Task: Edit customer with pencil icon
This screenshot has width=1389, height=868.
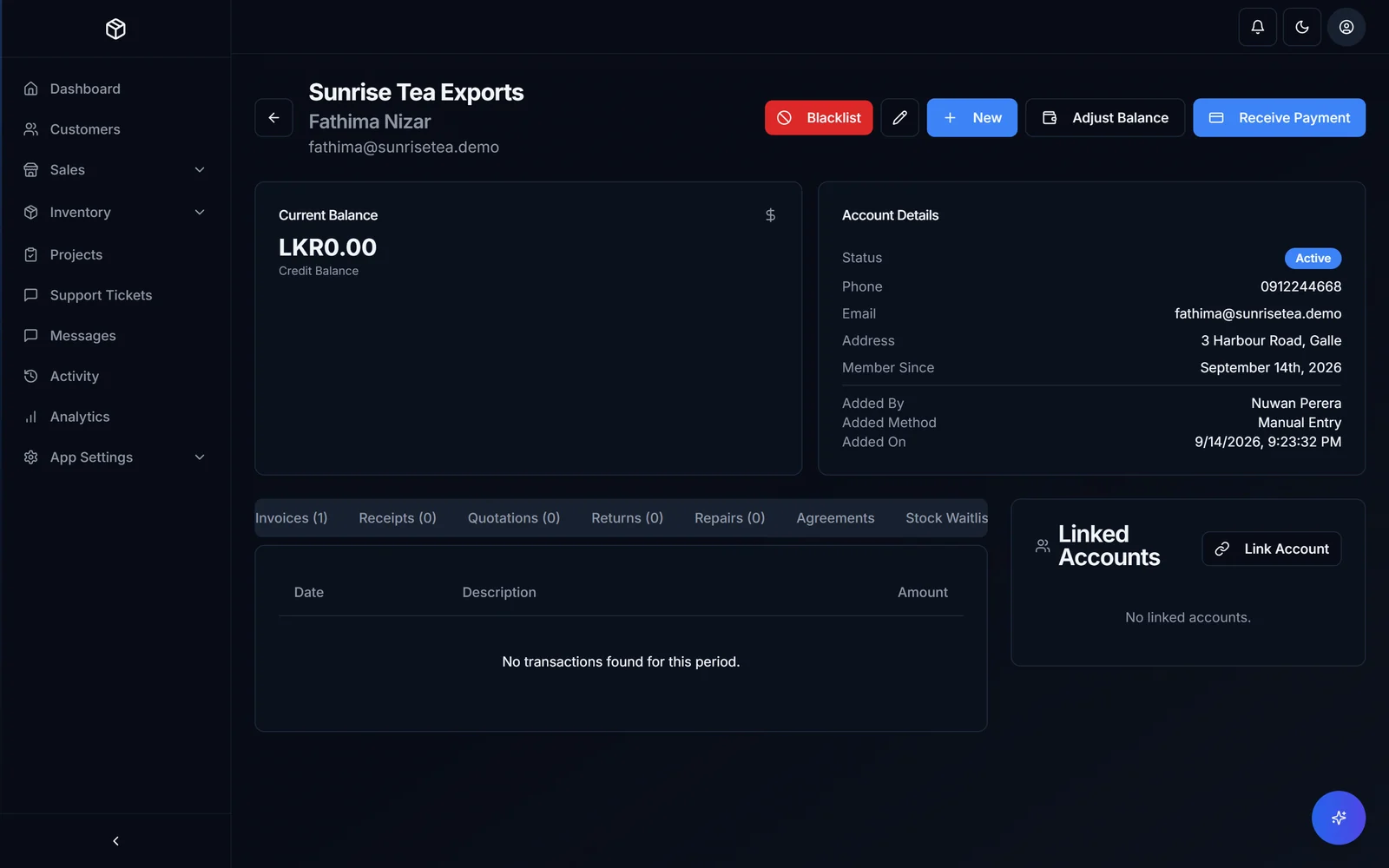Action: [x=899, y=117]
